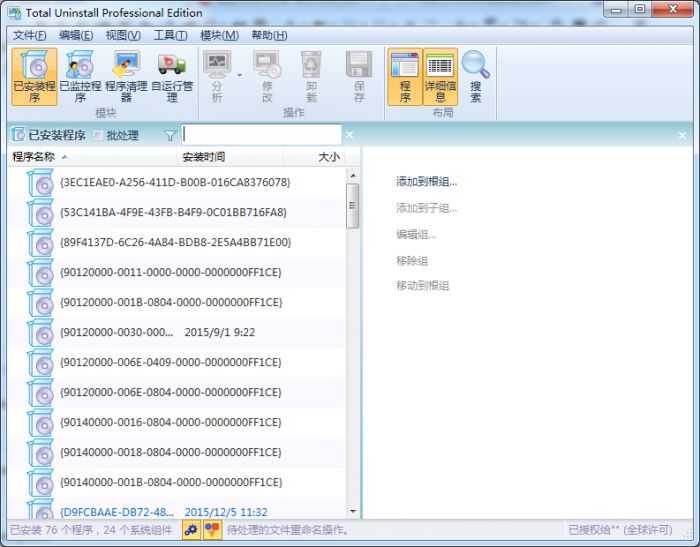The height and width of the screenshot is (547, 700).
Task: Open the 搜索 magnifier tool
Action: point(475,76)
